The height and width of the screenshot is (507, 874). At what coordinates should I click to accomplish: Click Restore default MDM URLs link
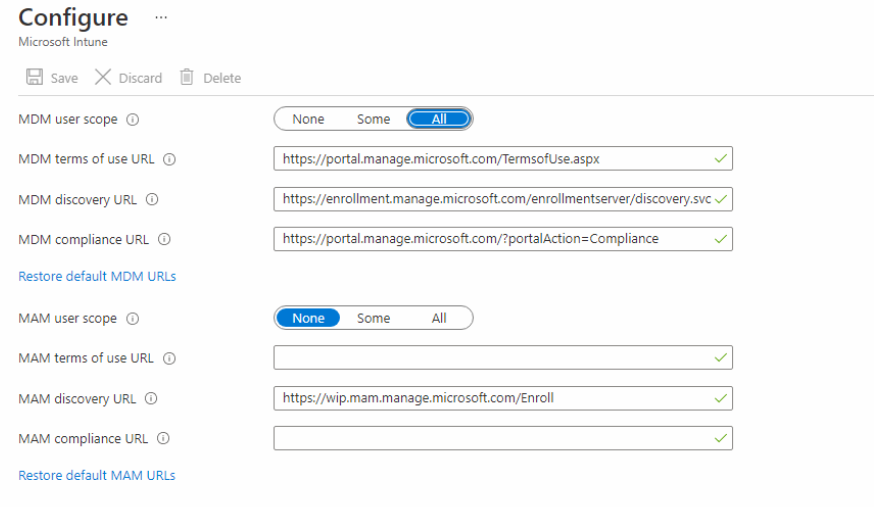click(x=97, y=276)
